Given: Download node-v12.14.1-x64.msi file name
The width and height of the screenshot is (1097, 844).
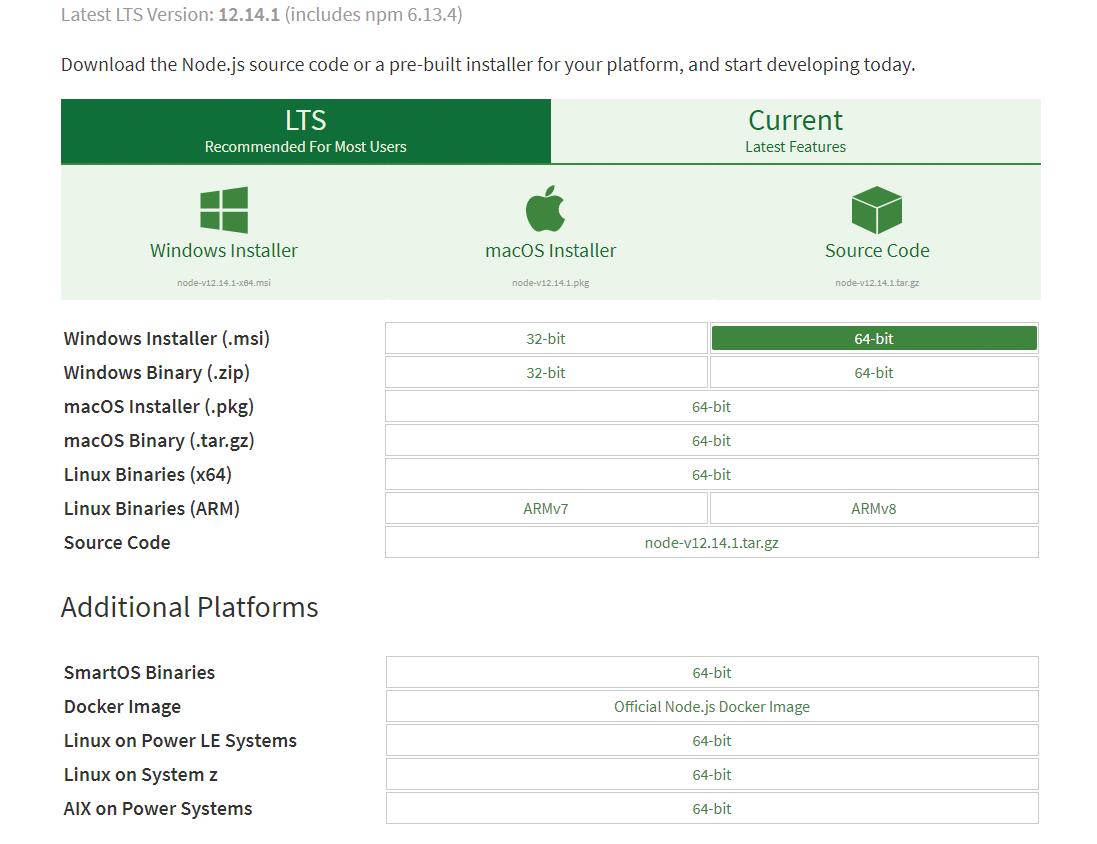Looking at the screenshot, I should 224,283.
